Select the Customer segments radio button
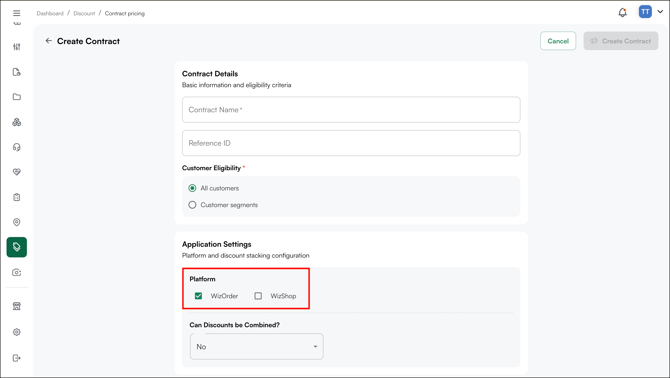The width and height of the screenshot is (670, 378). [192, 205]
